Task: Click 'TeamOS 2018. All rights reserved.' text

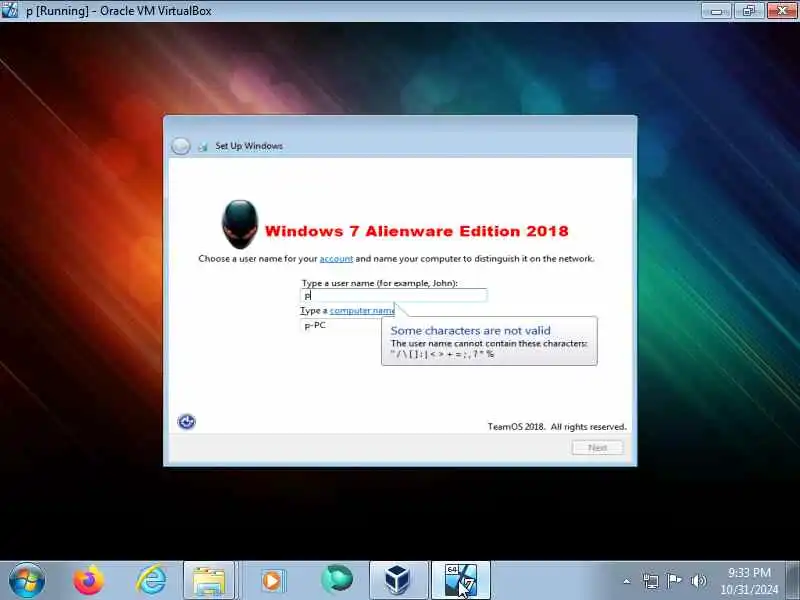Action: point(557,427)
